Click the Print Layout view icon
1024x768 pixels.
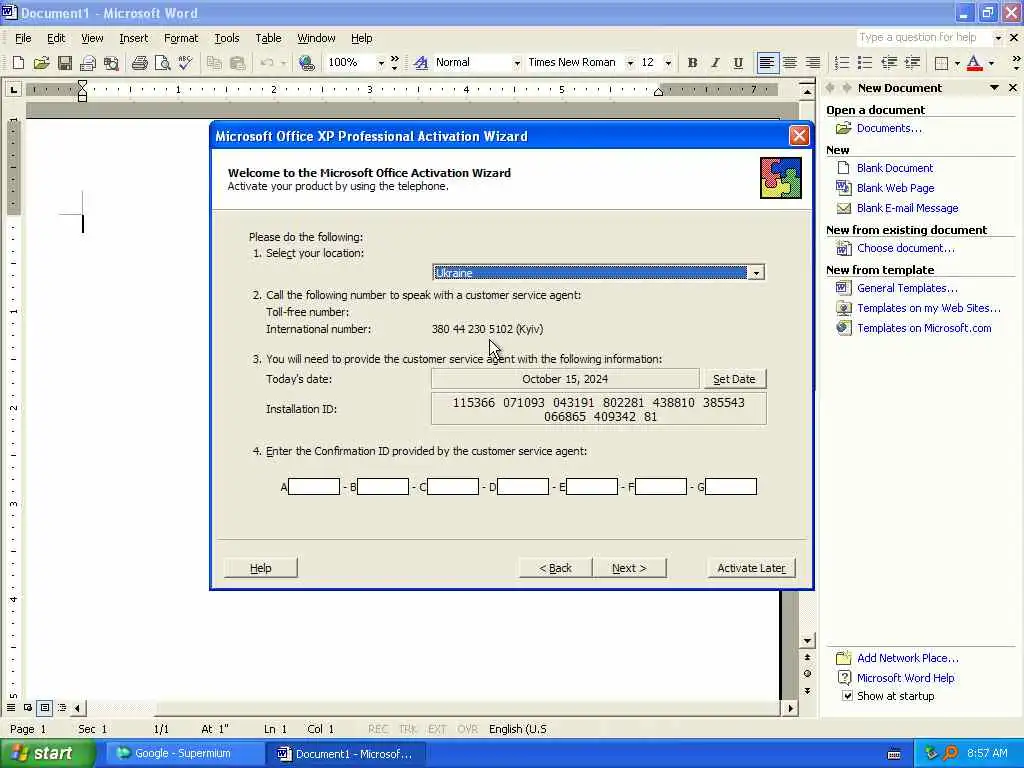[44, 707]
